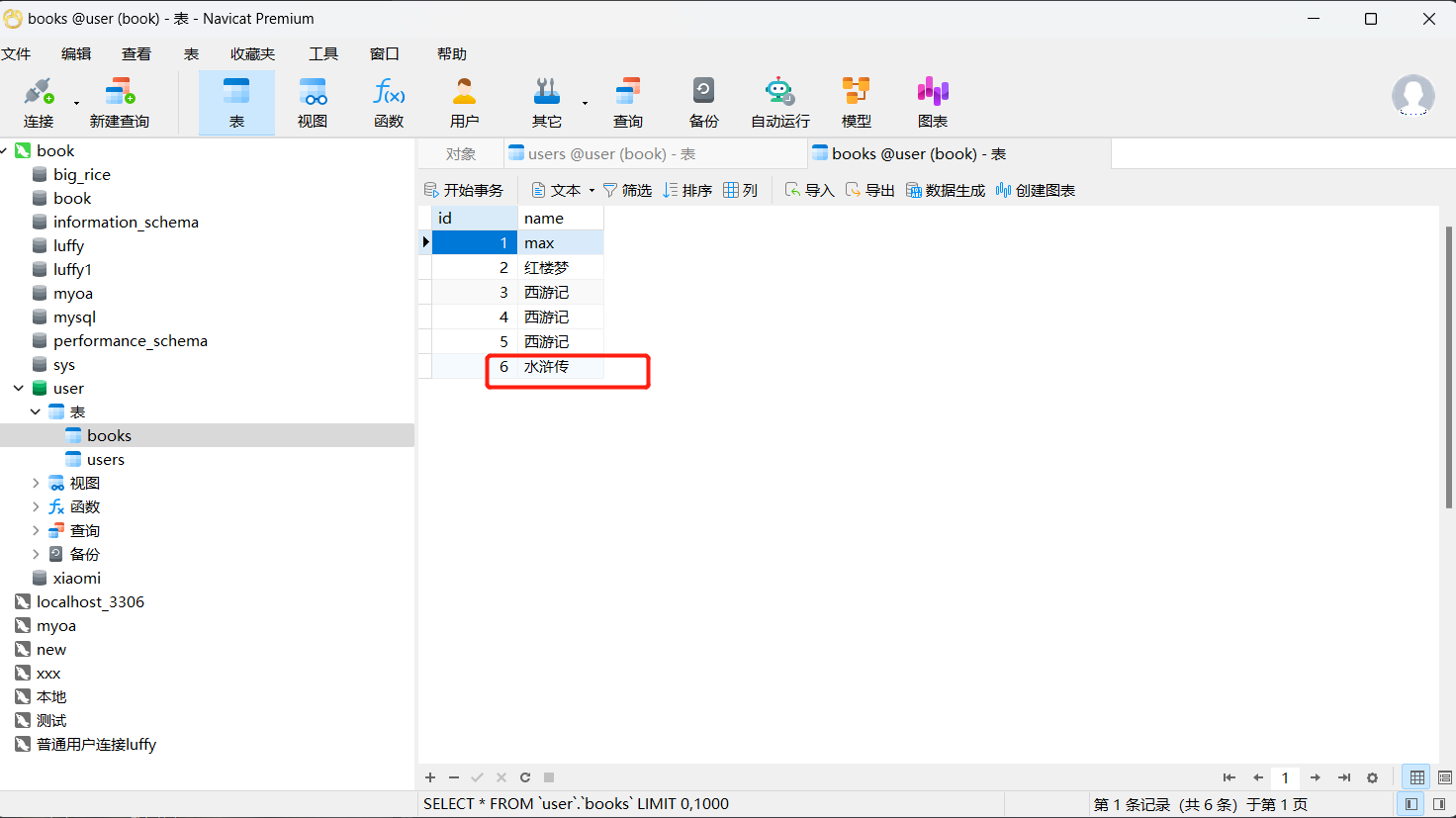Open the 查询 query toolbar button
Screen dimensions: 1456x818
[628, 103]
